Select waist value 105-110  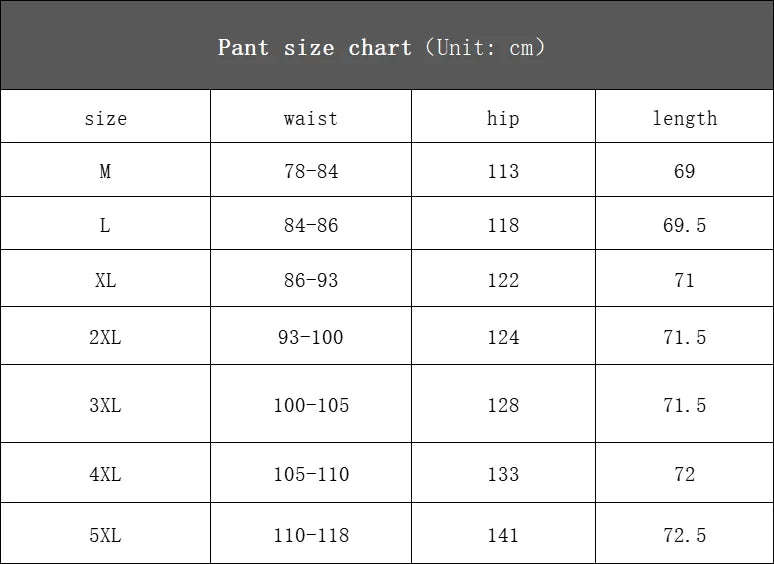[311, 474]
